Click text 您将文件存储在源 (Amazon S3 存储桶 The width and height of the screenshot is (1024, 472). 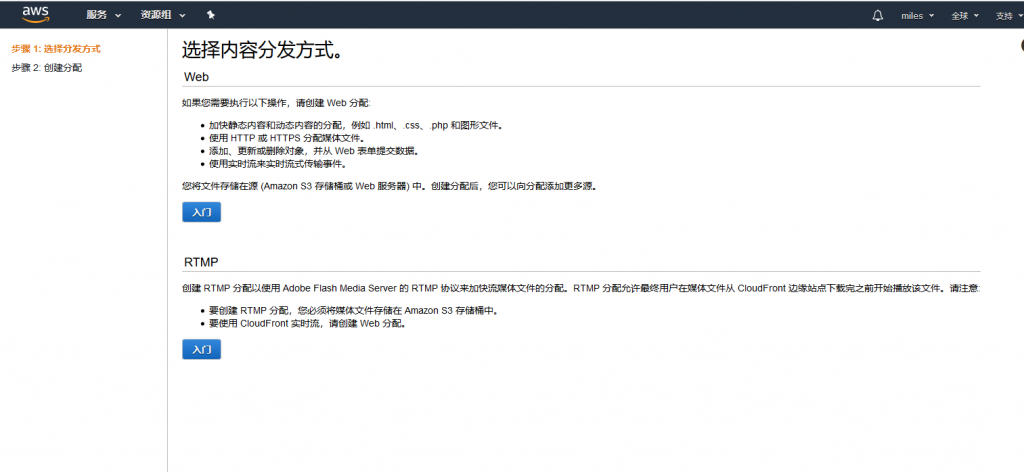390,186
